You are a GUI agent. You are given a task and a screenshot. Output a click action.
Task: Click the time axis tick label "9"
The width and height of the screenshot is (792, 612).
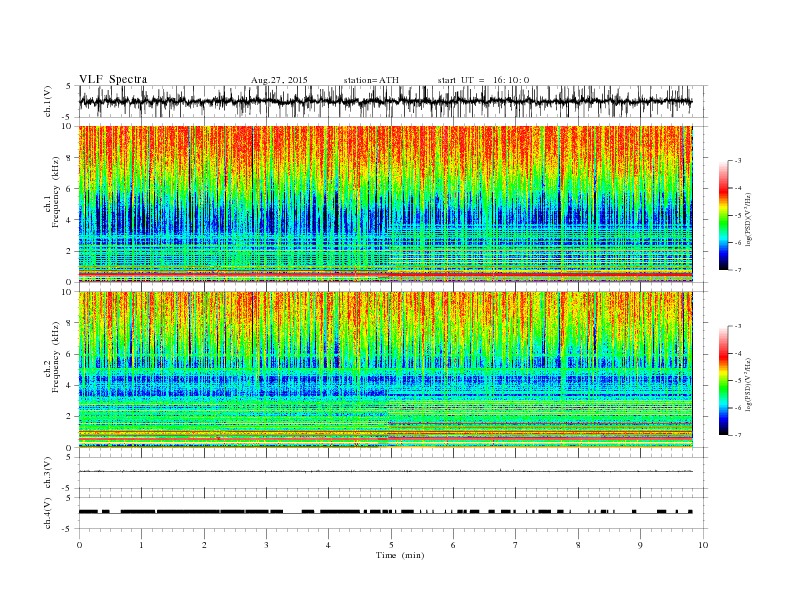point(640,545)
